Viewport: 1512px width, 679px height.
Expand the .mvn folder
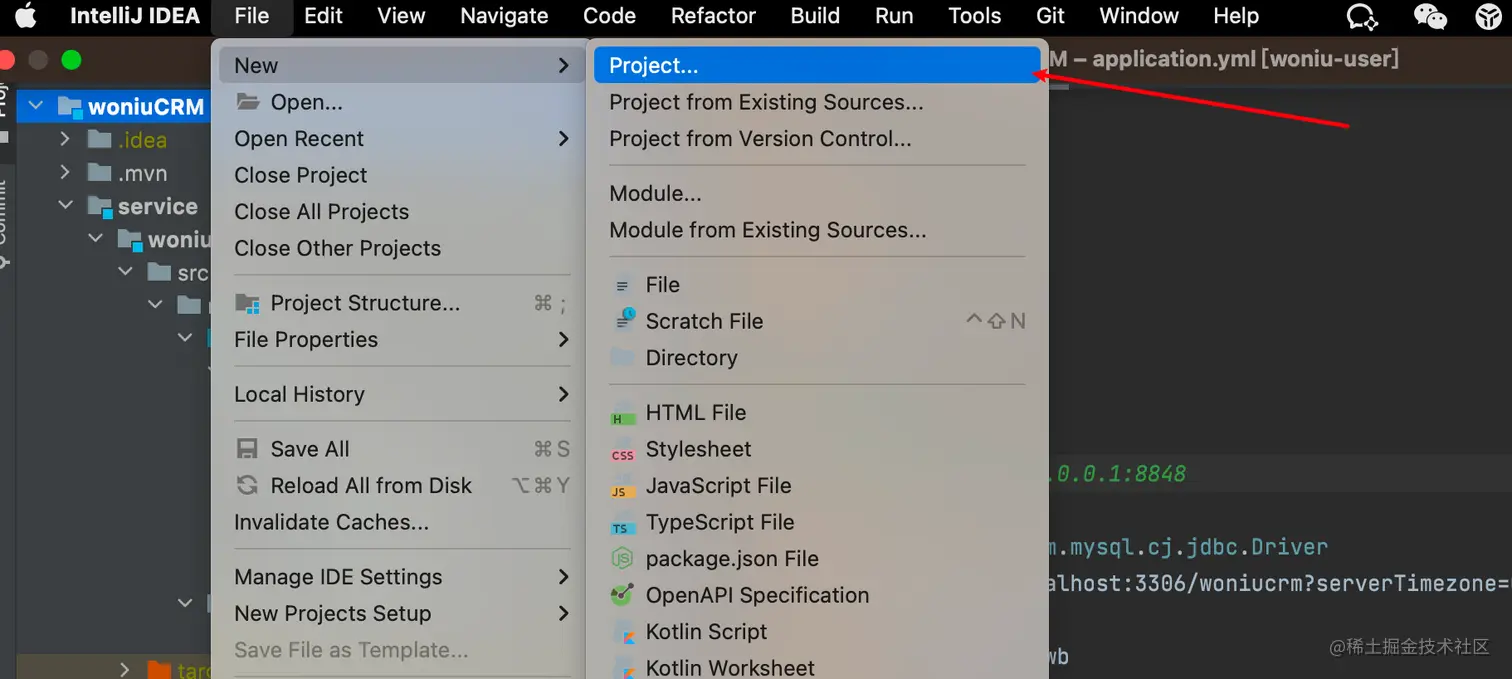pyautogui.click(x=65, y=173)
